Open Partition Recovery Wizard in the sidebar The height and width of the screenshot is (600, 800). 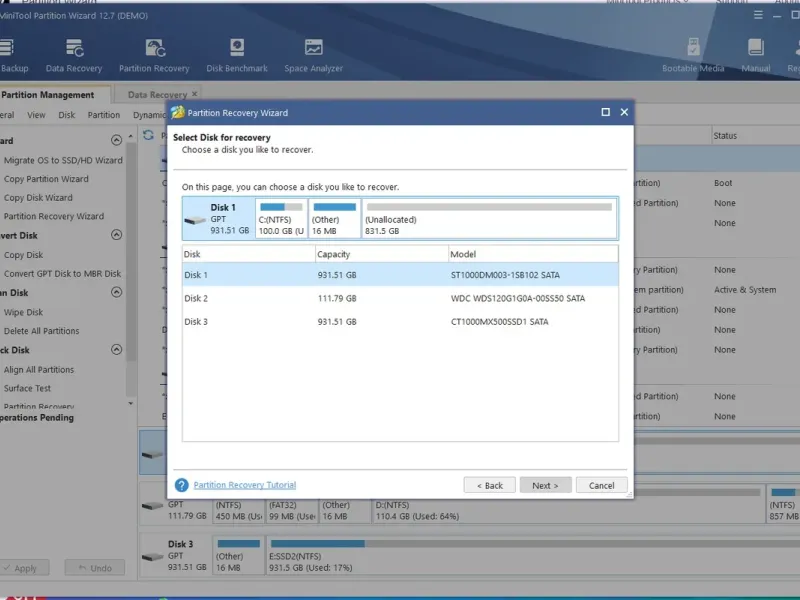[x=54, y=216]
